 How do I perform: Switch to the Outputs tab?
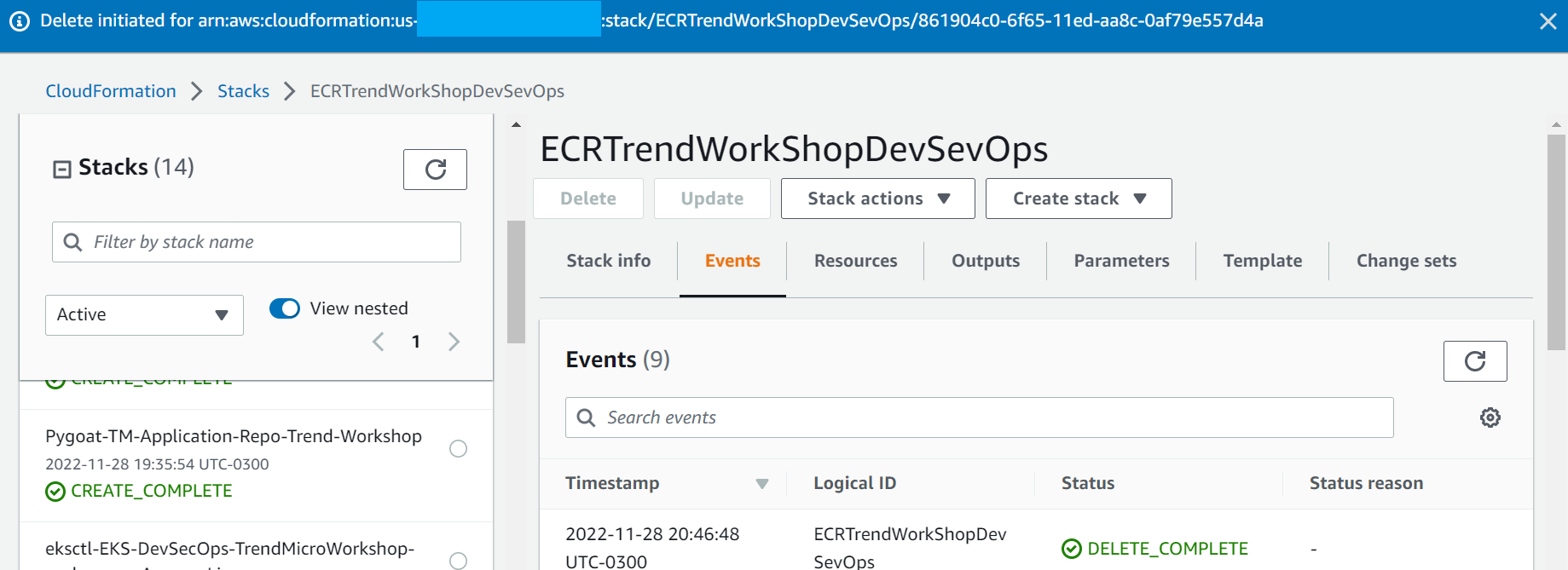[986, 261]
